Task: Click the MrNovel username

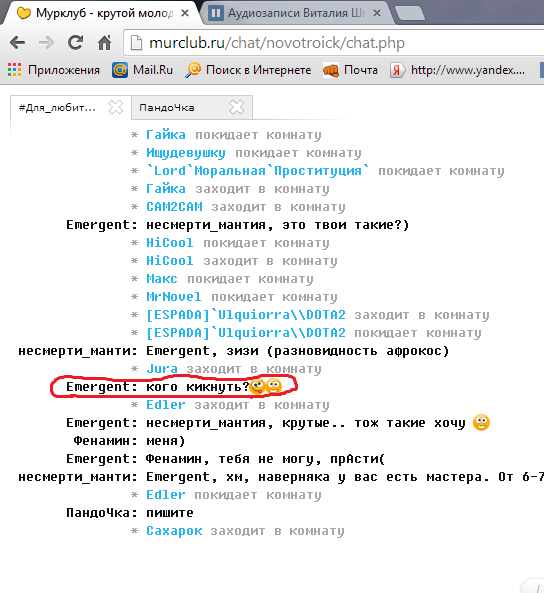Action: click(x=174, y=297)
